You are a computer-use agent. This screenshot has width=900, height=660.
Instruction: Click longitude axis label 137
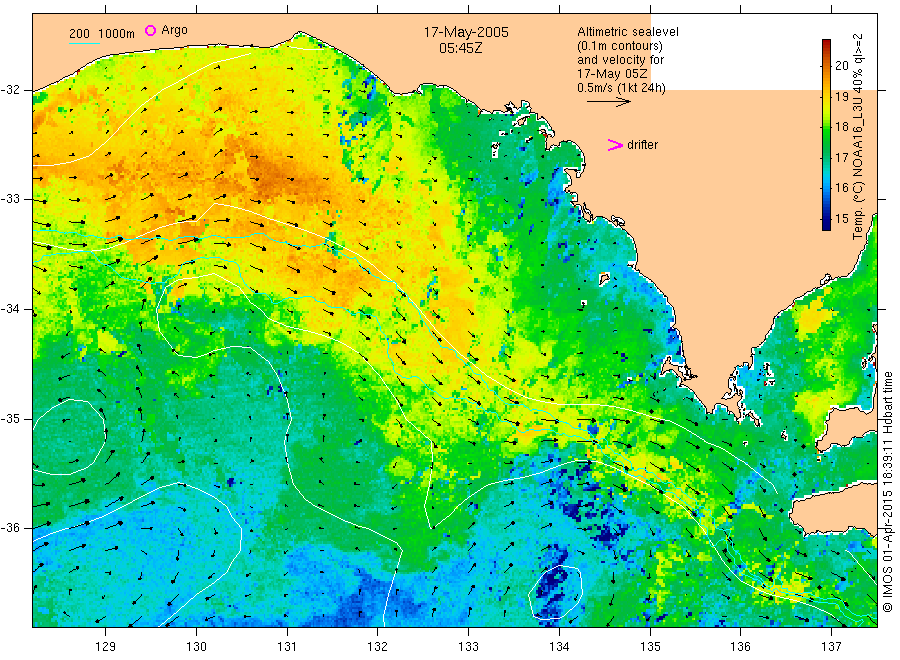pos(831,647)
